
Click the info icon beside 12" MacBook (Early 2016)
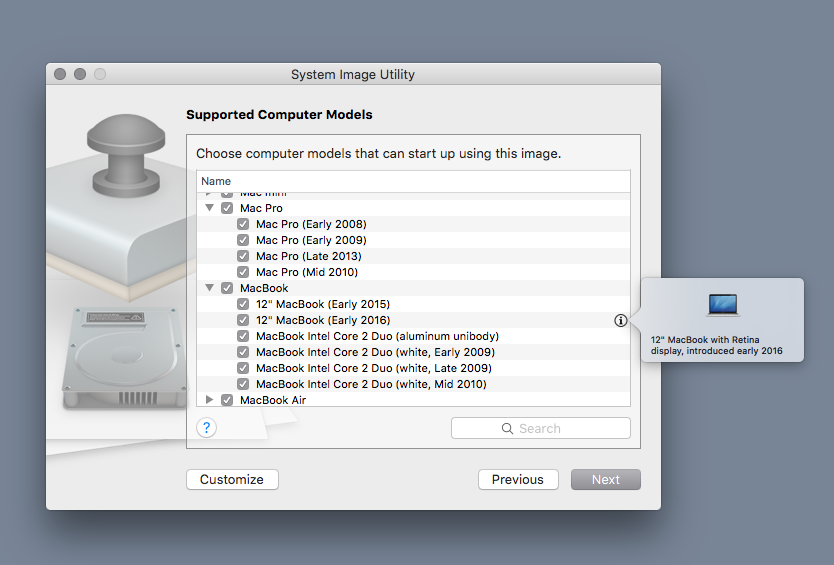[620, 320]
